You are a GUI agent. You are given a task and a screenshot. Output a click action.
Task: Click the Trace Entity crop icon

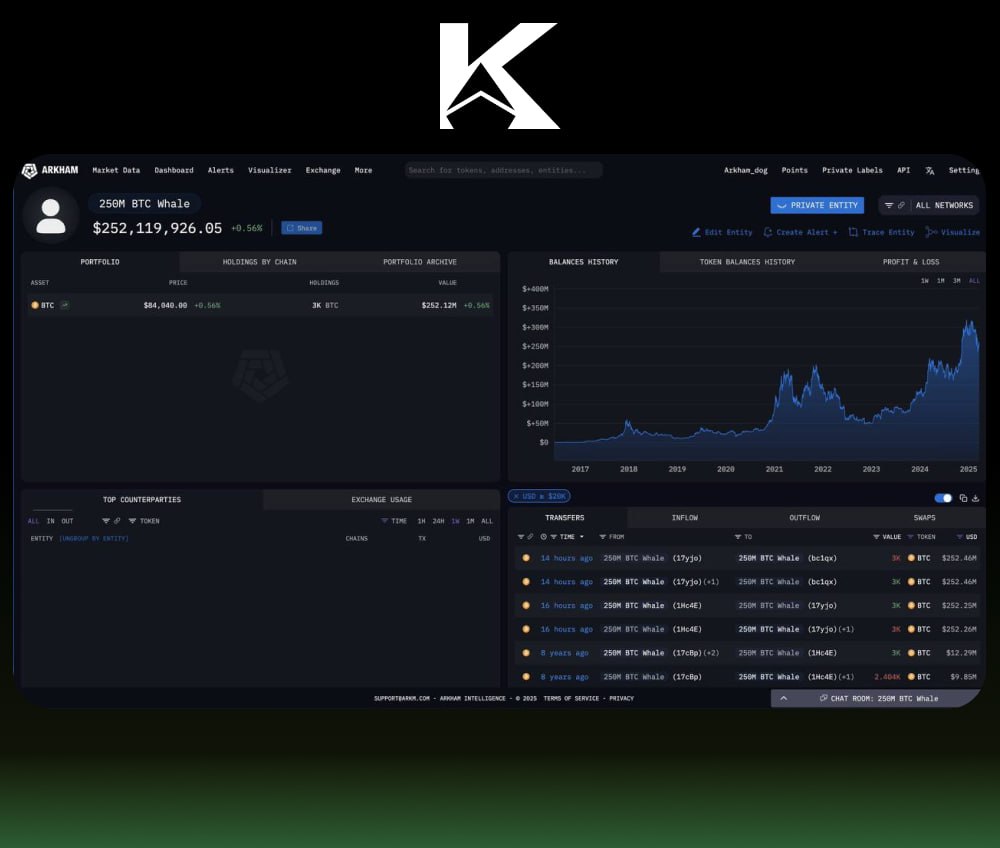(853, 232)
